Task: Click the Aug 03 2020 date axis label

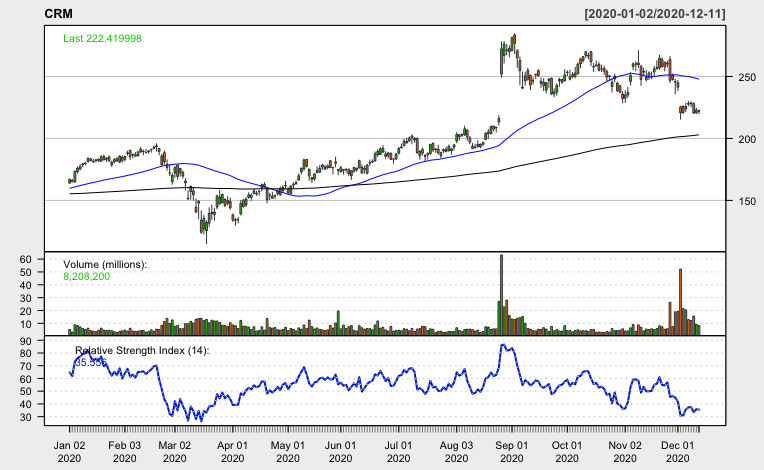Action: point(456,452)
